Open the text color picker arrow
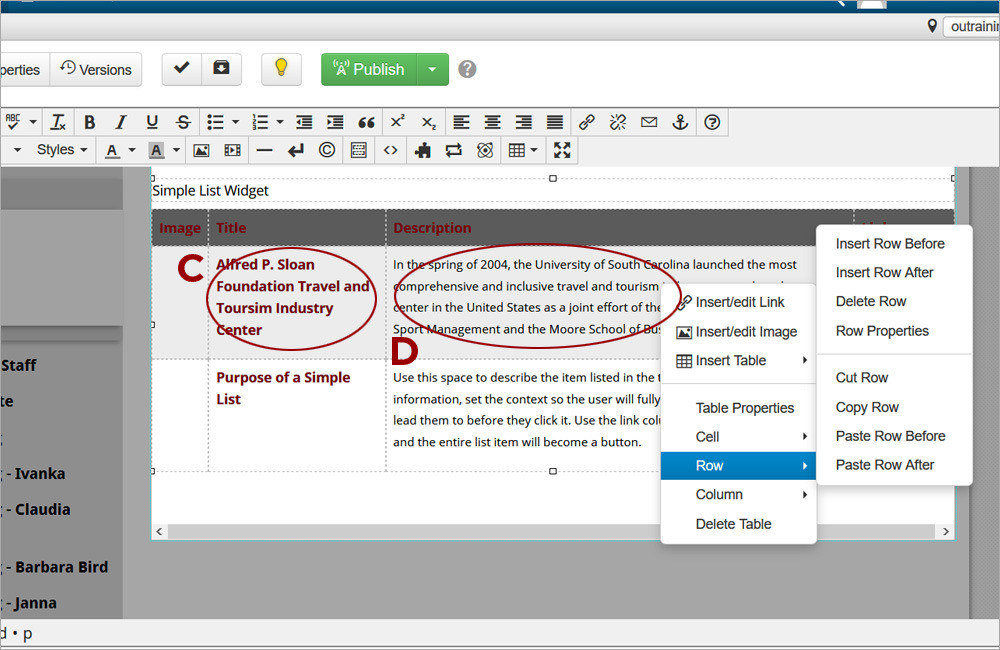The height and width of the screenshot is (650, 1000). [131, 150]
